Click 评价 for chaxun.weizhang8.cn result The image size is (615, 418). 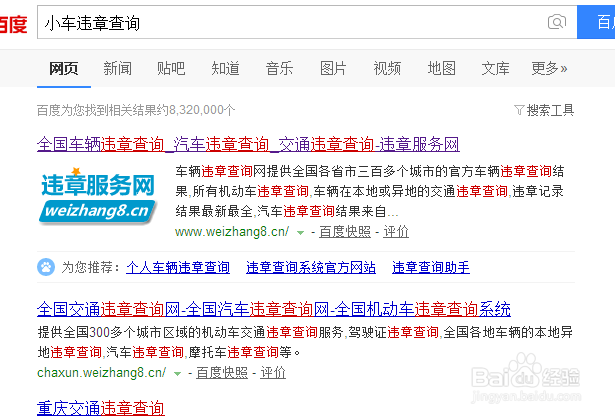tap(273, 373)
